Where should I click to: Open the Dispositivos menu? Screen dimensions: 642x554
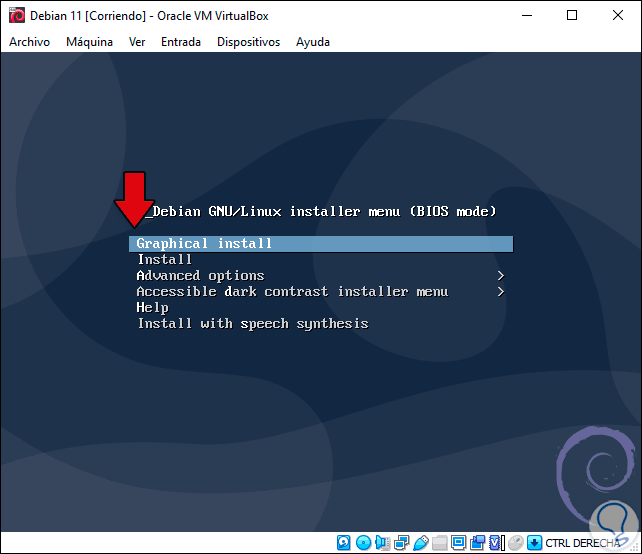click(x=249, y=42)
